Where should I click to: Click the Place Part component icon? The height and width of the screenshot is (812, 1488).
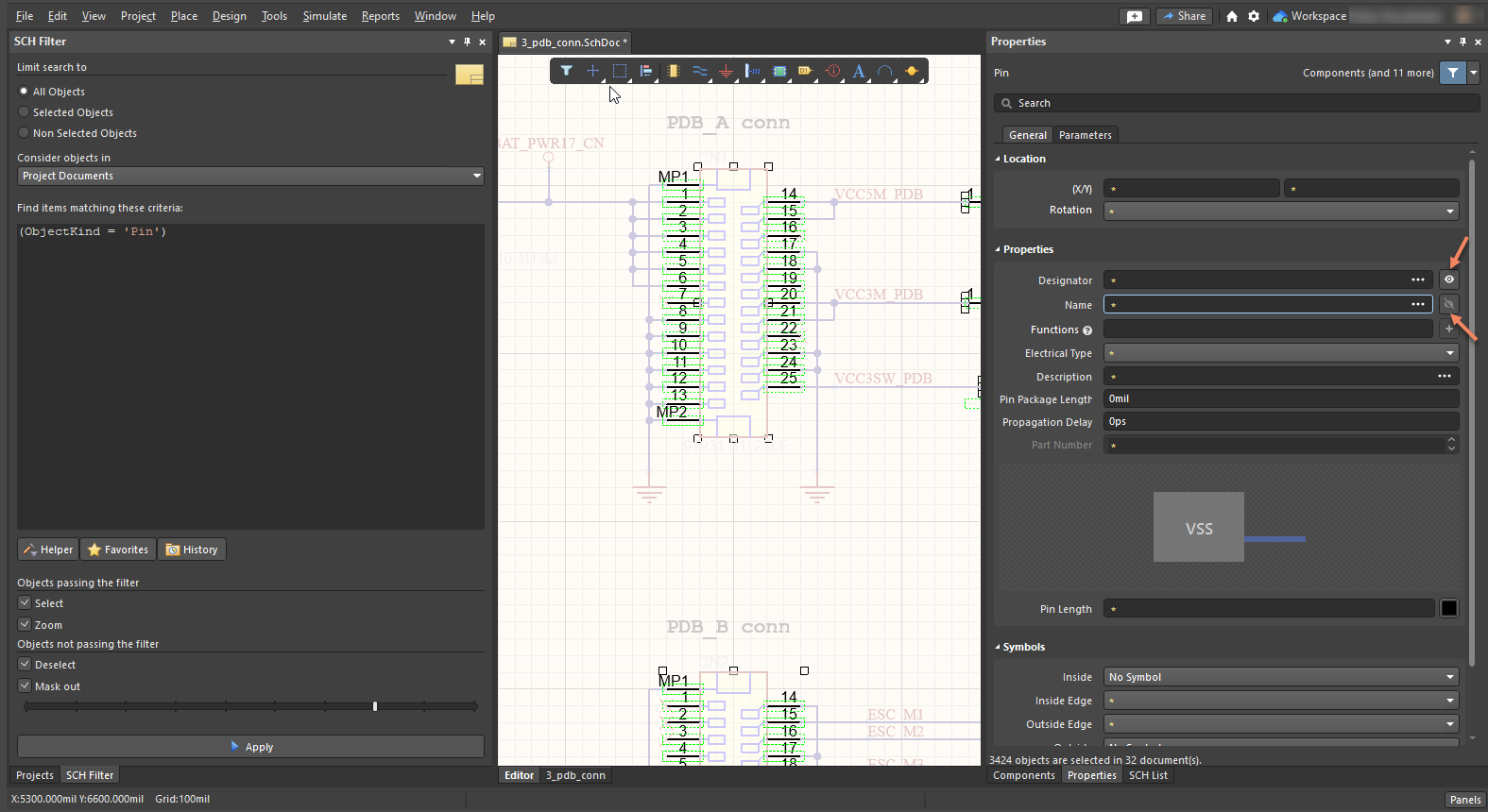pos(673,71)
